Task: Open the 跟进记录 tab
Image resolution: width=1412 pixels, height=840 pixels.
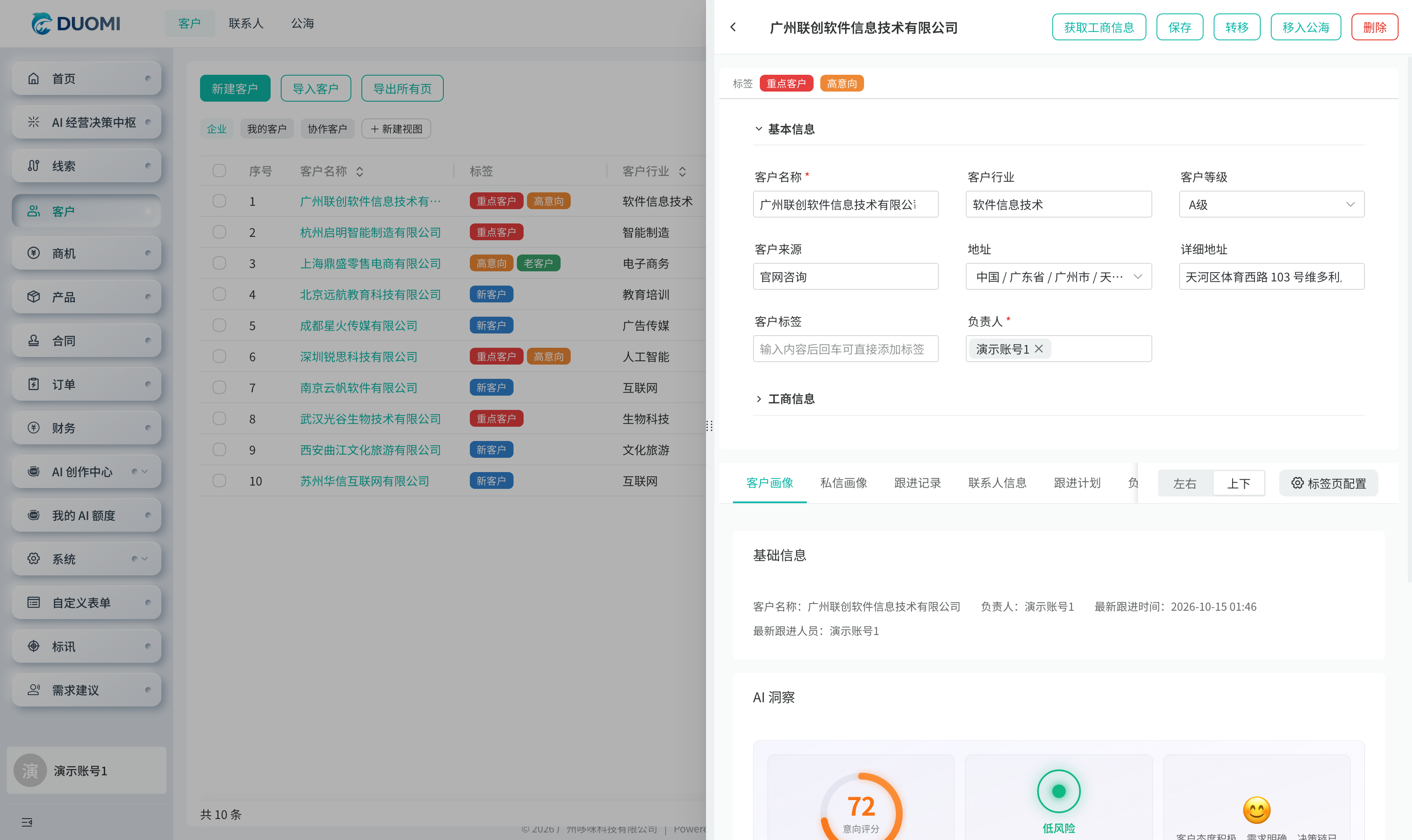Action: (917, 483)
